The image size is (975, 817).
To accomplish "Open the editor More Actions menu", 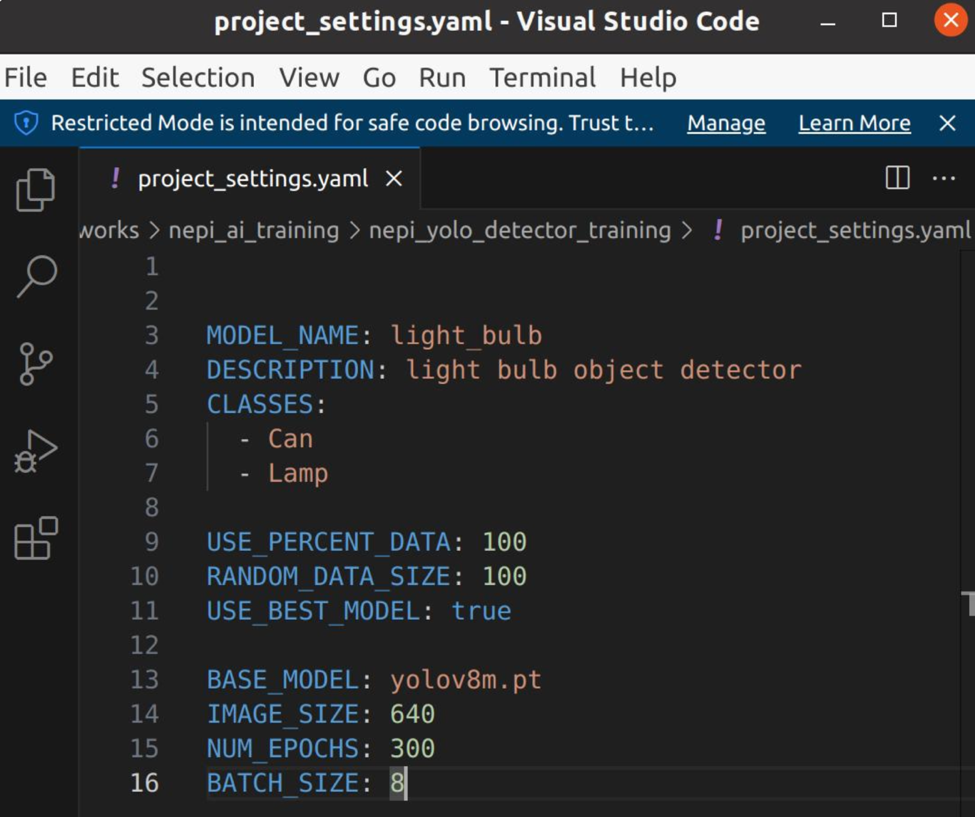I will pos(944,178).
